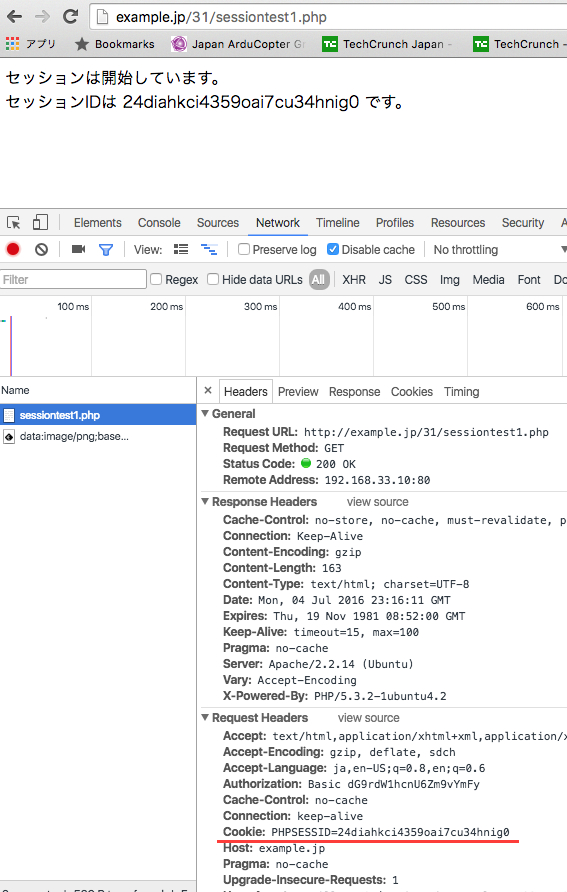Open the Timeline tab
Viewport: 567px width, 892px height.
coord(338,223)
